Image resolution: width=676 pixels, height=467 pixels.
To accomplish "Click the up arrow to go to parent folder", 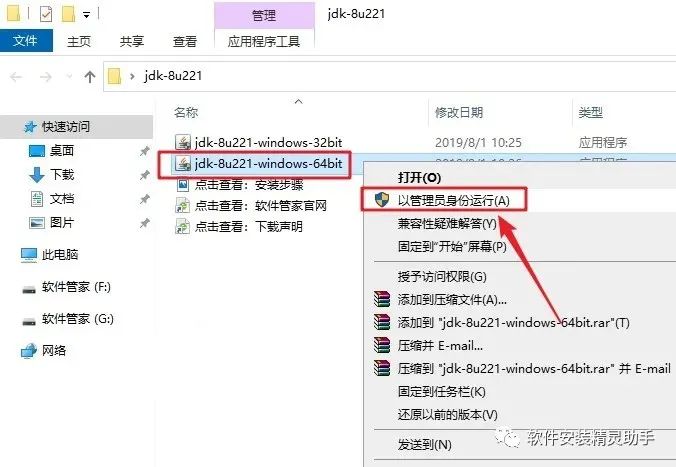I will (x=90, y=77).
